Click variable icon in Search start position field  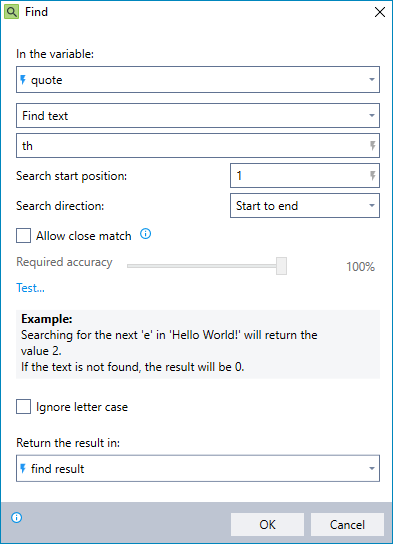(x=373, y=176)
